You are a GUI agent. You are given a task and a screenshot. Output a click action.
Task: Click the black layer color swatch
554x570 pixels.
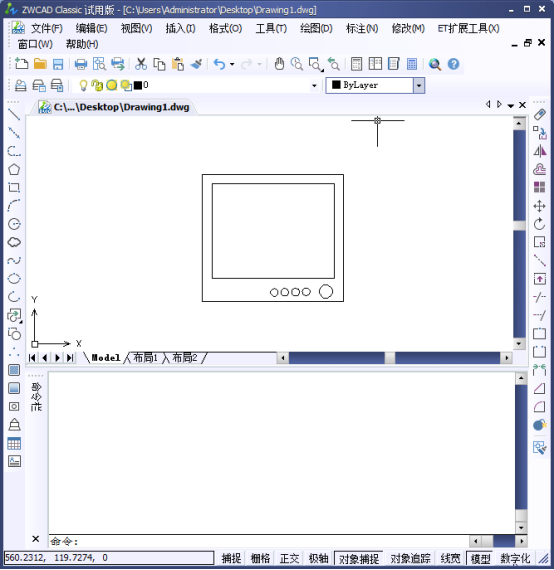[x=138, y=85]
